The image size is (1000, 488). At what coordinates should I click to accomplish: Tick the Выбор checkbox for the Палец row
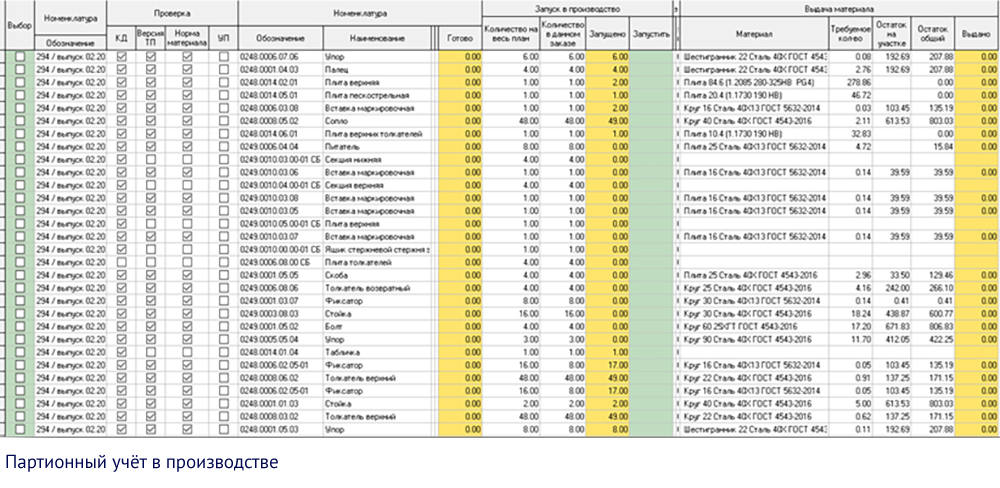click(20, 70)
